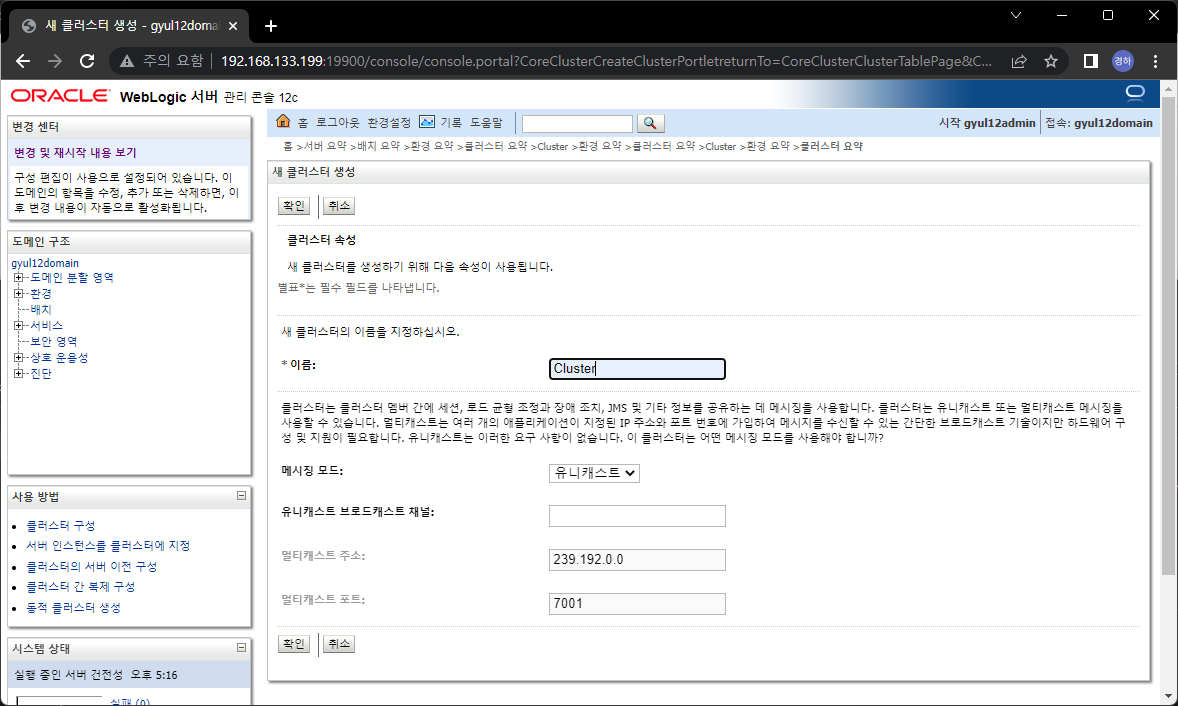Click the Oracle logo ring icon
This screenshot has height=706, width=1178.
pos(1135,92)
